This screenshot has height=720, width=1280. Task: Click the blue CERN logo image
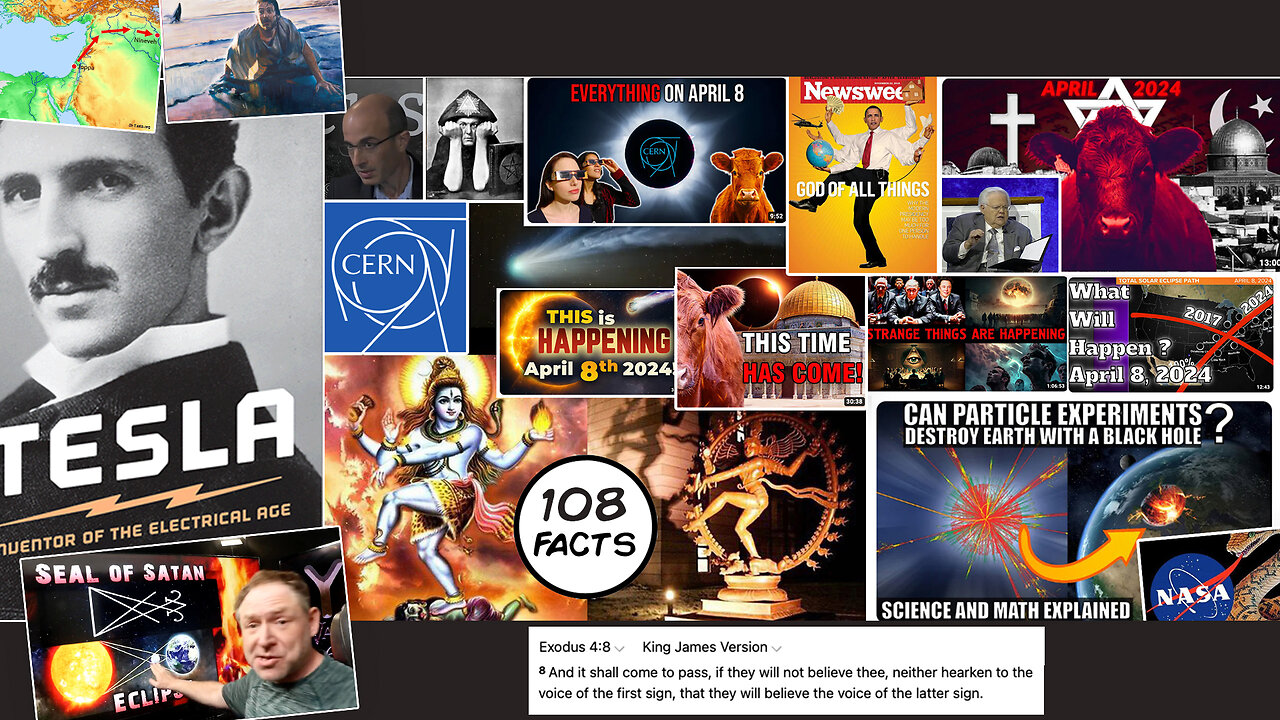click(396, 278)
